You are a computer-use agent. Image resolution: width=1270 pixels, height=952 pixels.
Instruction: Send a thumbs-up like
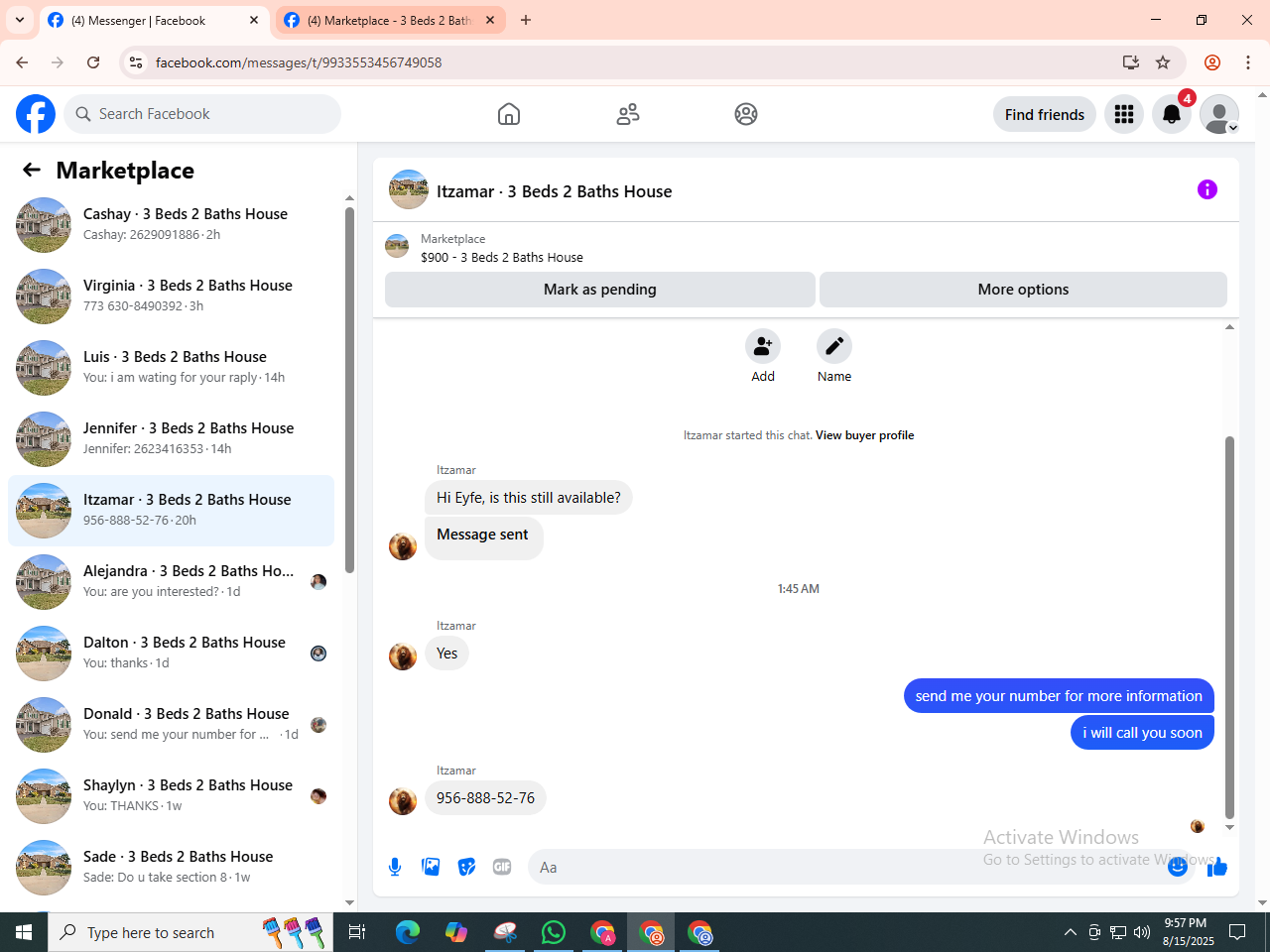[1217, 867]
